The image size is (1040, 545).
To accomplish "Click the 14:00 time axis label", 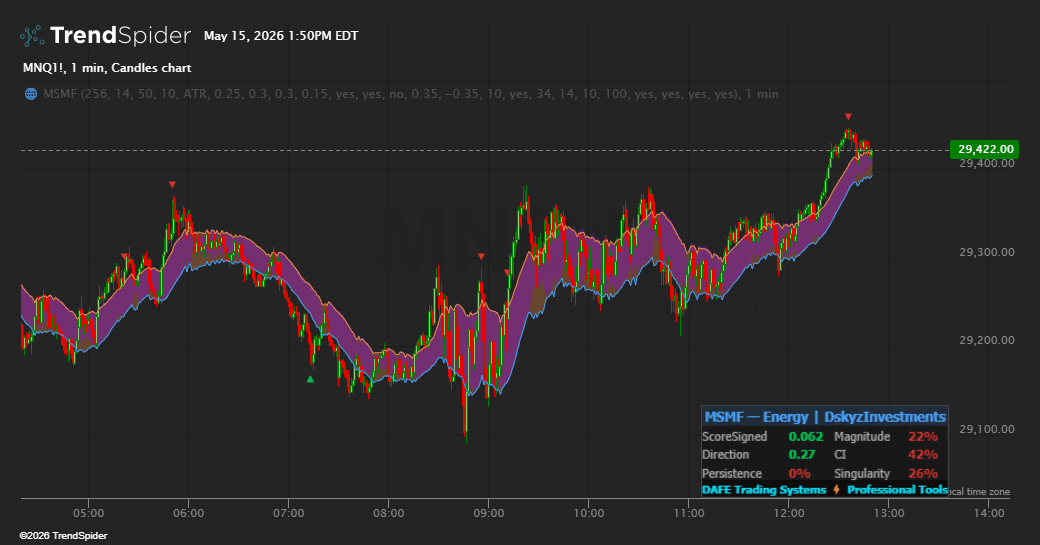I will click(989, 513).
